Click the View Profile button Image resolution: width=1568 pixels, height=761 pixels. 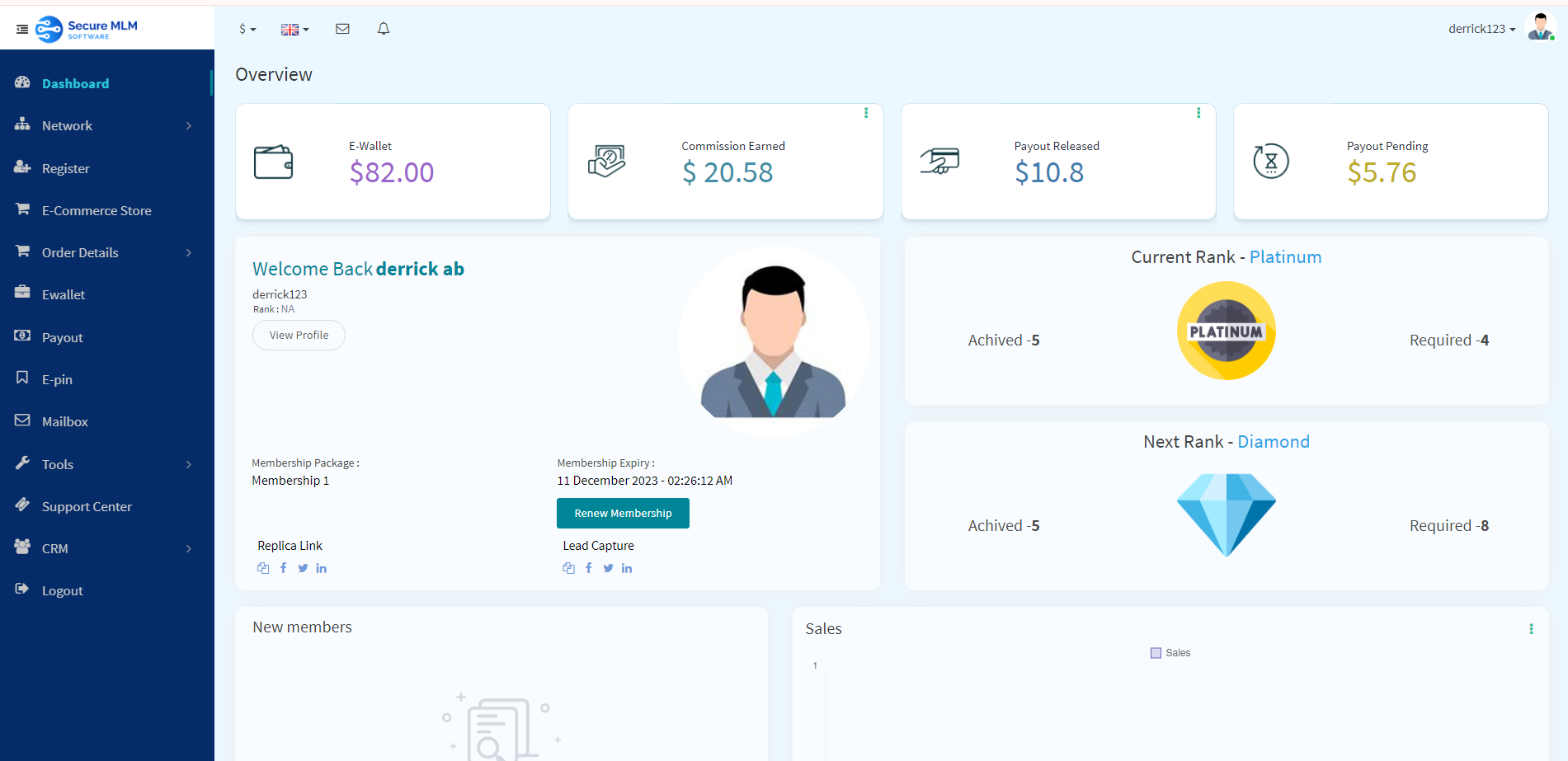click(299, 336)
